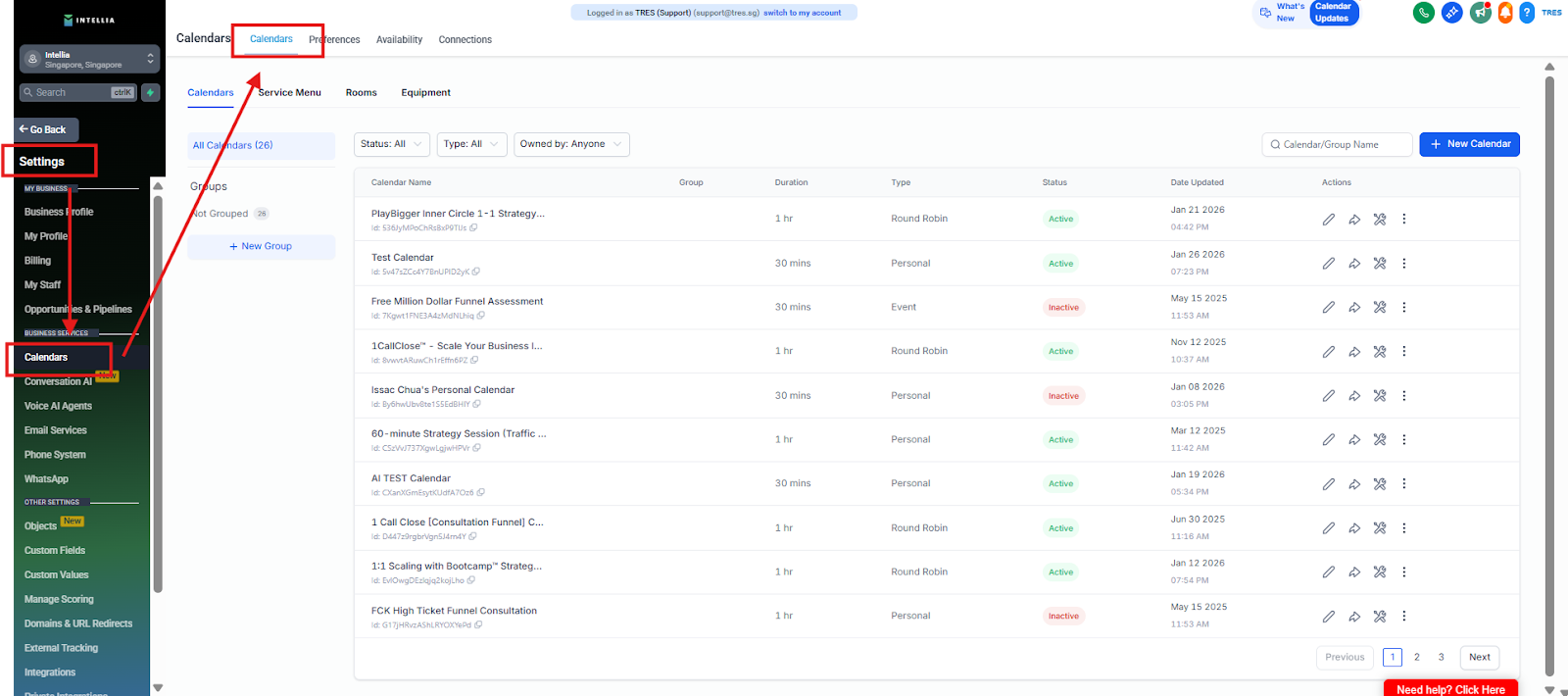1568x696 pixels.
Task: Click the blue question mark help icon
Action: pyautogui.click(x=1527, y=13)
